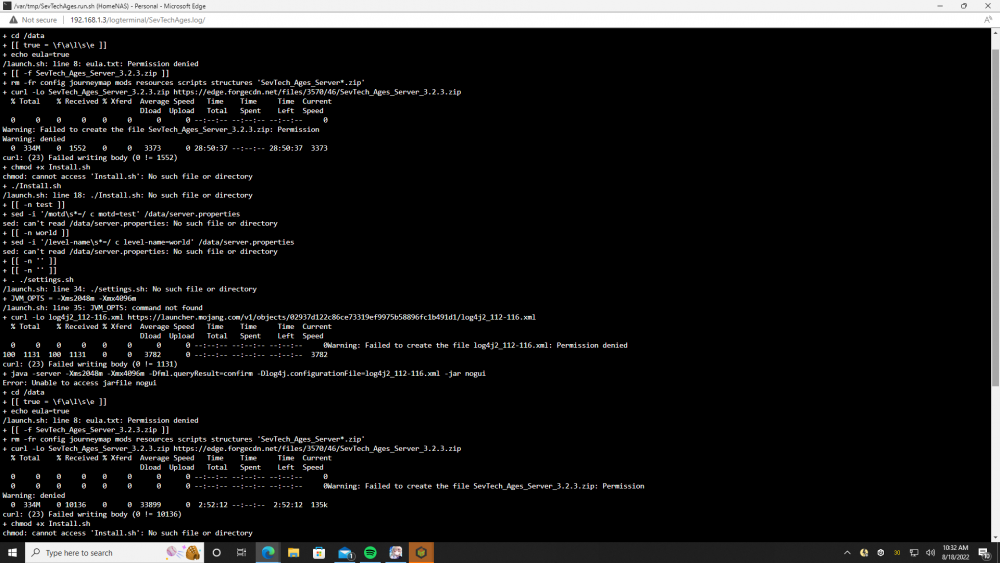Click 'Failed writing body (0 != 1552)' line
This screenshot has width=1000, height=563.
(90, 157)
